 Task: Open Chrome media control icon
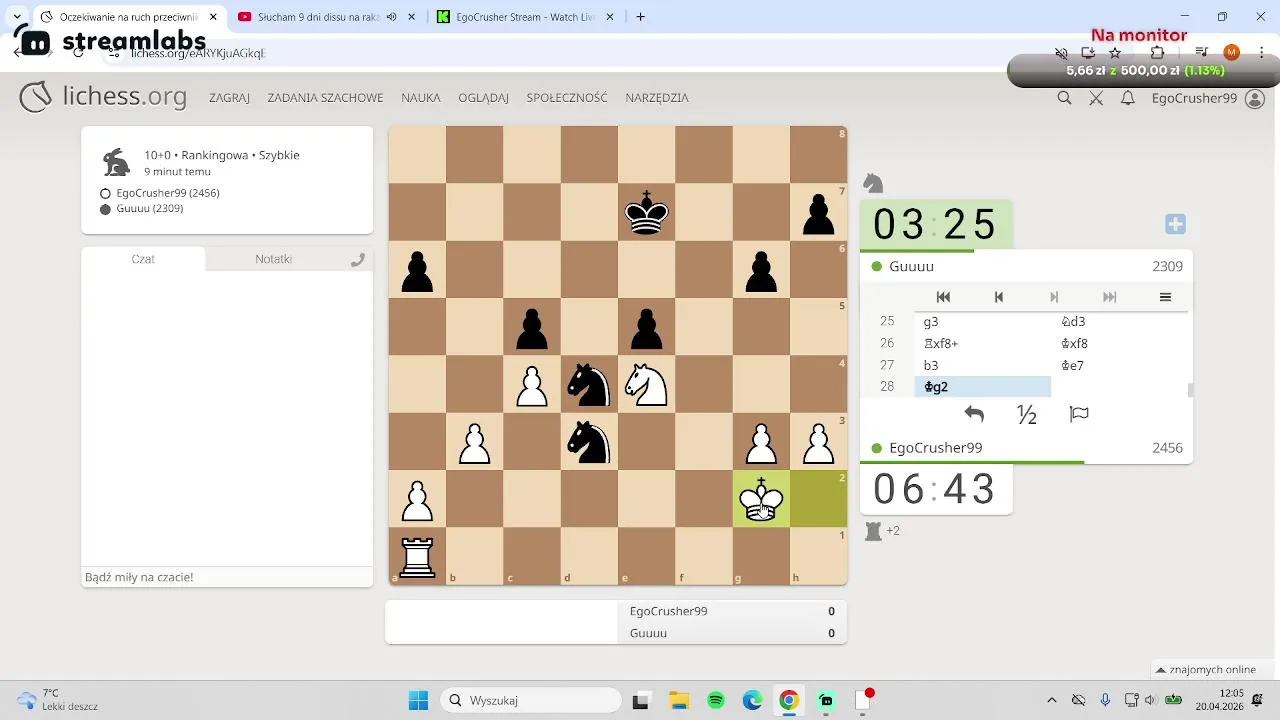tap(1202, 53)
